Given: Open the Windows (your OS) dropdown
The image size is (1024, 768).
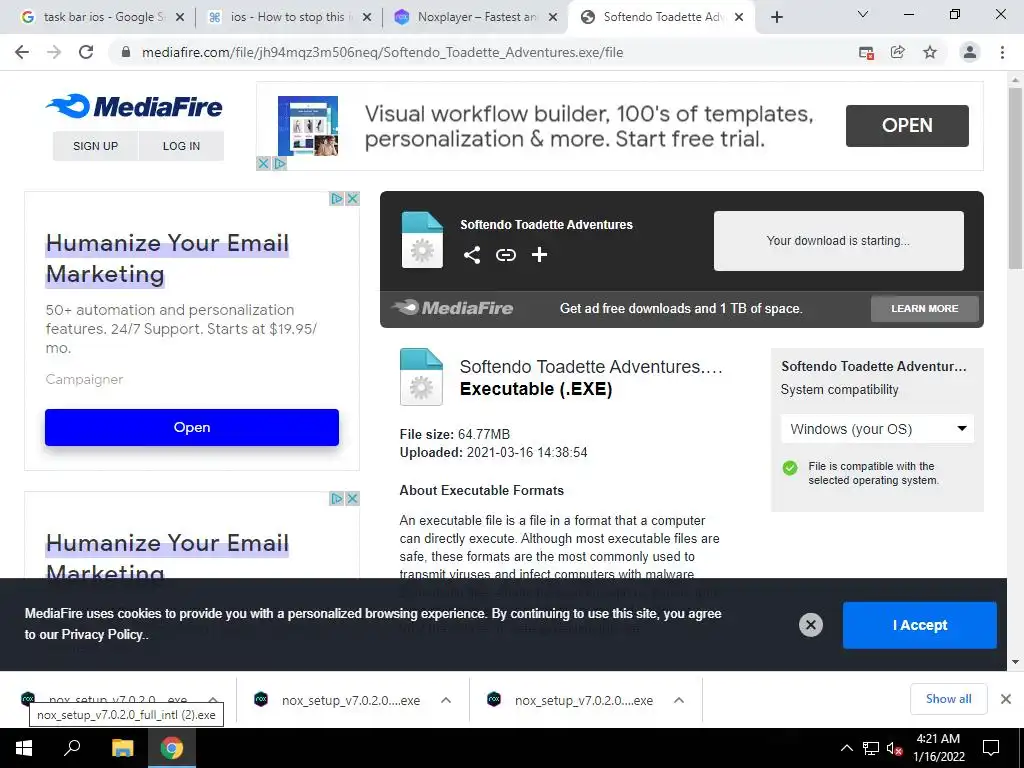Looking at the screenshot, I should [877, 429].
